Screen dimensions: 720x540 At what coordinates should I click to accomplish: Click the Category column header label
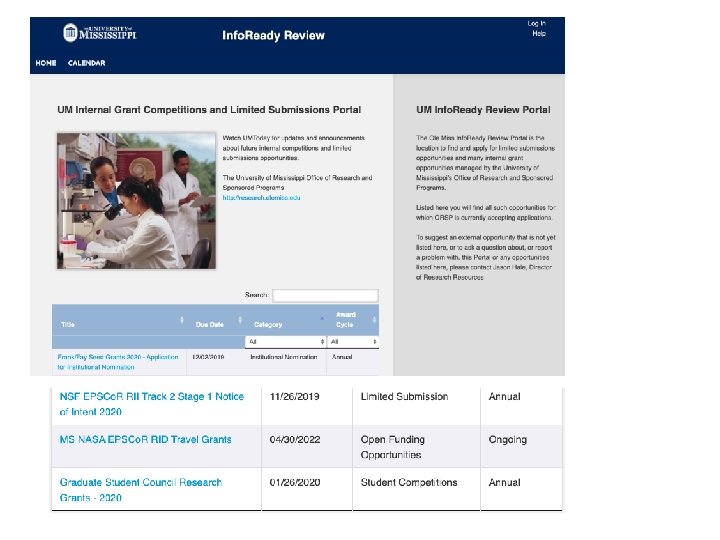(268, 325)
